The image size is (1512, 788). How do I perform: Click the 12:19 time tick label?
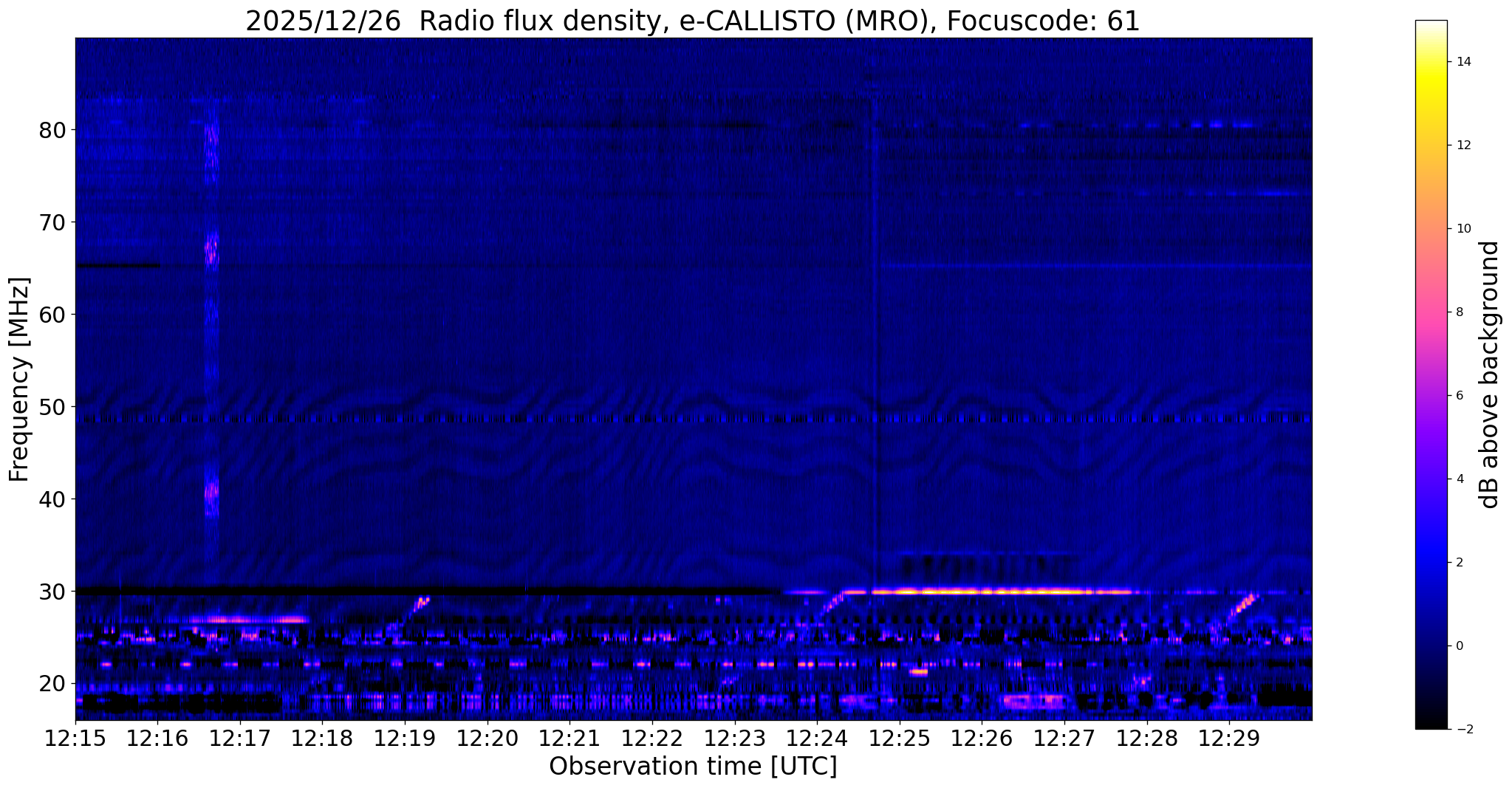coord(405,738)
